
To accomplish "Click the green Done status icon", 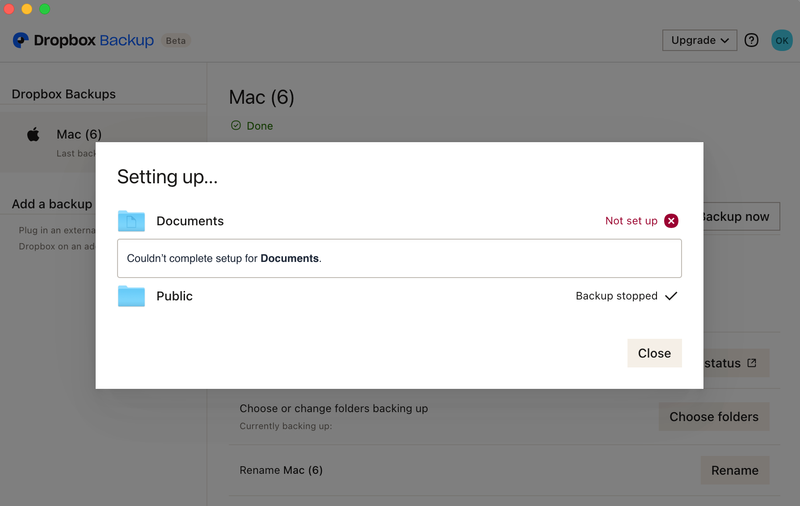I will (x=236, y=126).
